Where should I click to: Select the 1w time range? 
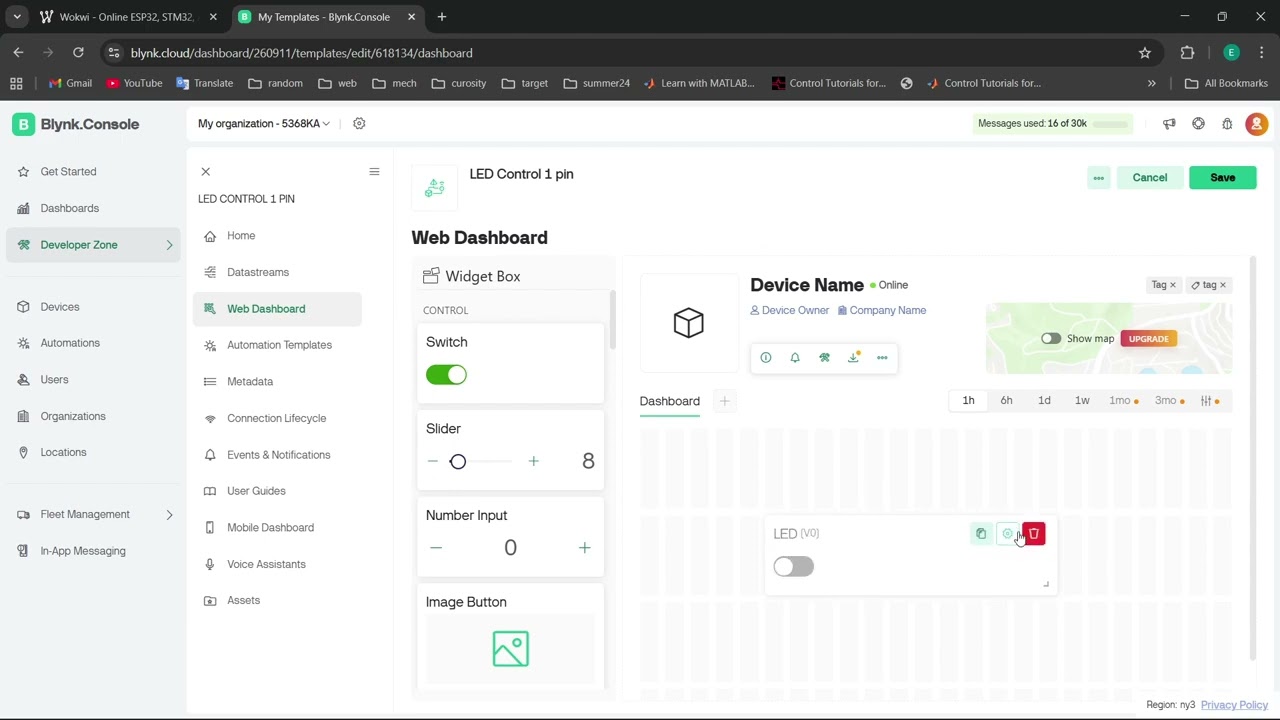tap(1082, 401)
